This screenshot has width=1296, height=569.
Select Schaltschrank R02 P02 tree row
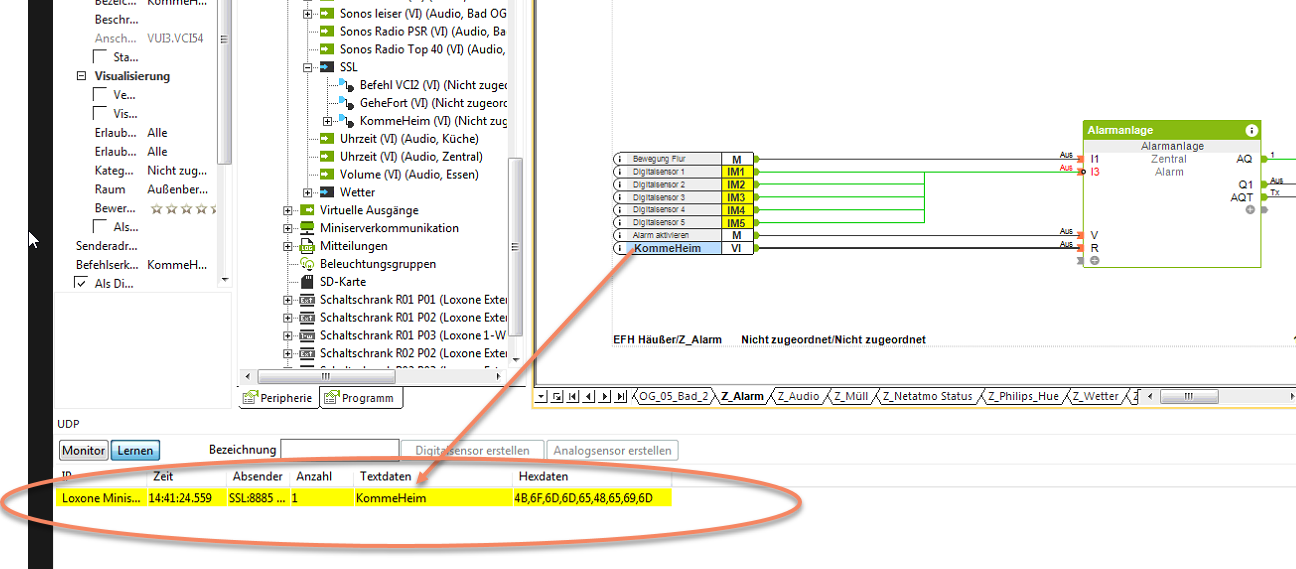coord(404,354)
